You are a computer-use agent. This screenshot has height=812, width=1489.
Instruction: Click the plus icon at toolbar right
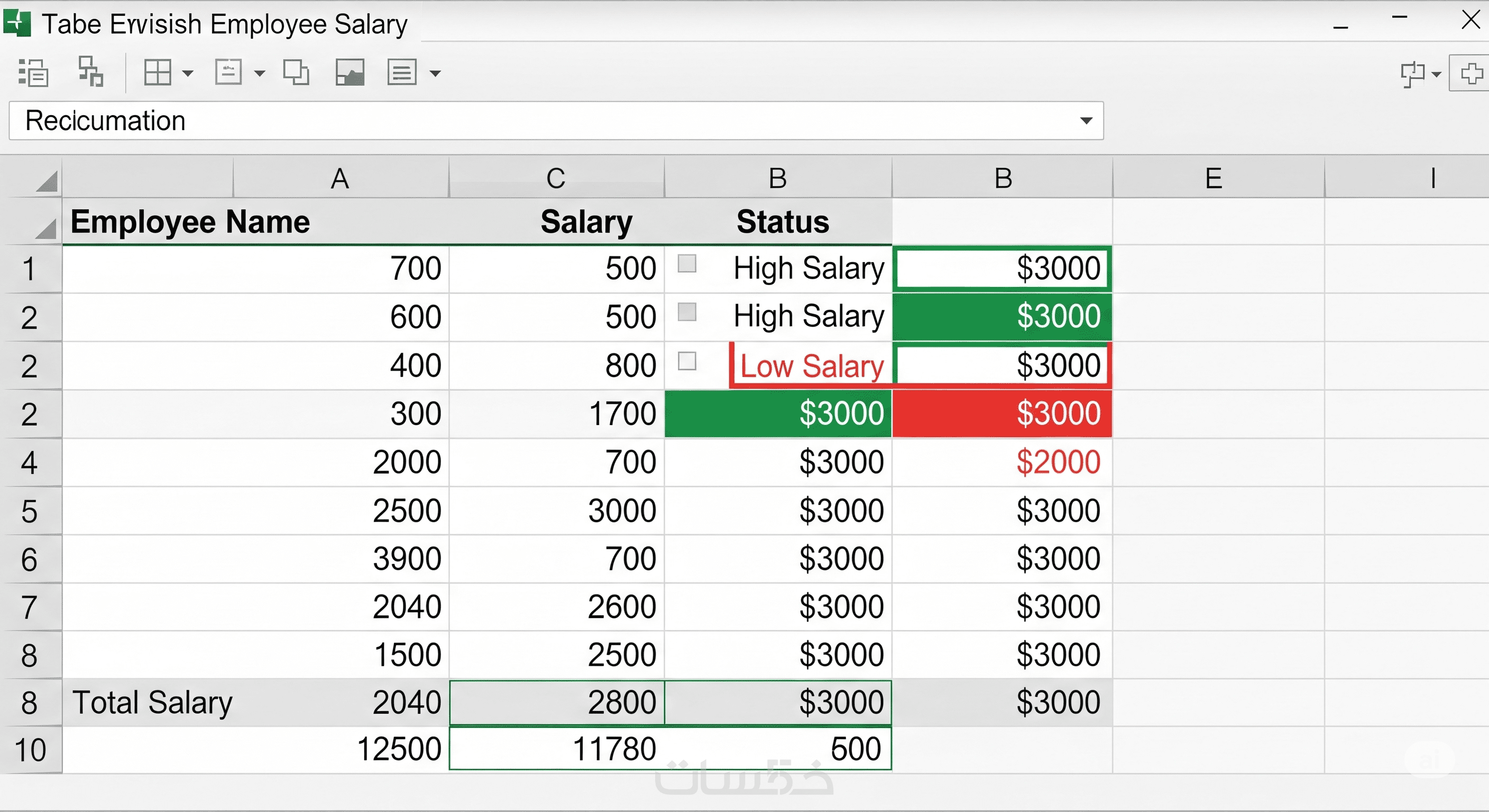pos(1471,73)
